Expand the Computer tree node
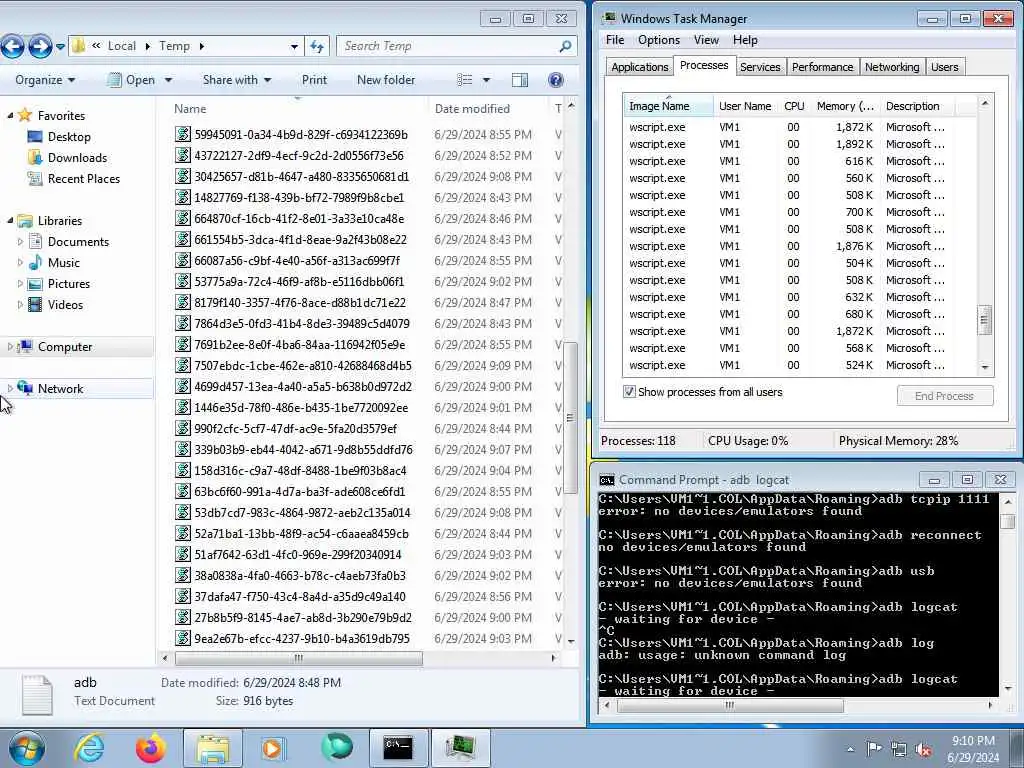The height and width of the screenshot is (768, 1024). (10, 347)
